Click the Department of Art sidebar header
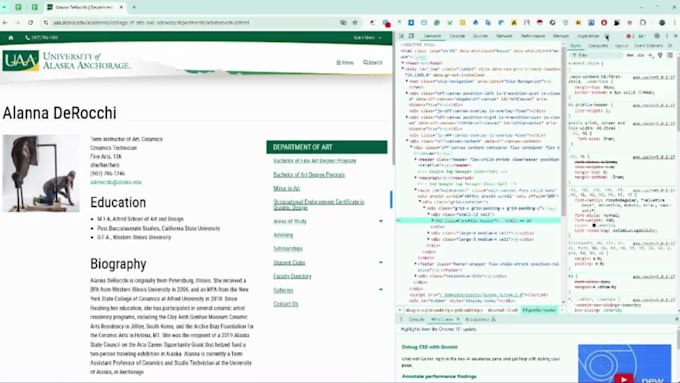The width and height of the screenshot is (680, 383). pos(327,147)
